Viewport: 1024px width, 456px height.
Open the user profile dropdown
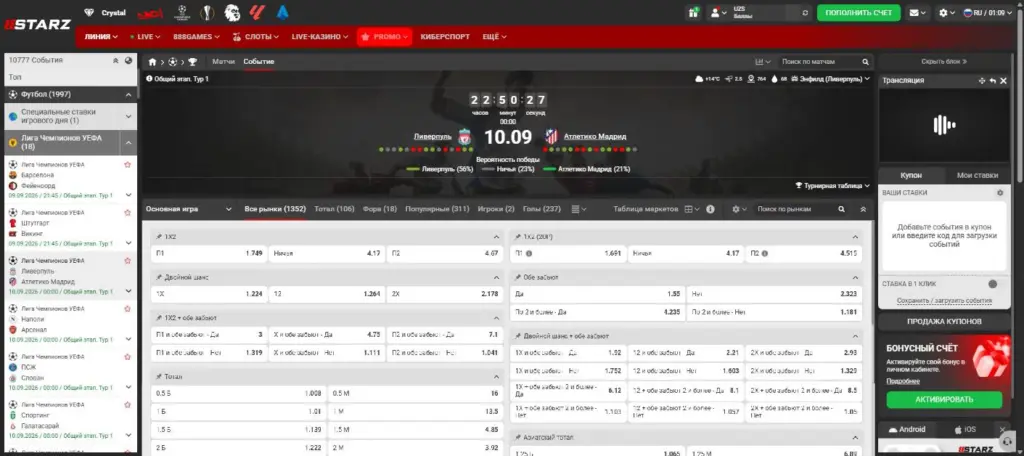718,12
